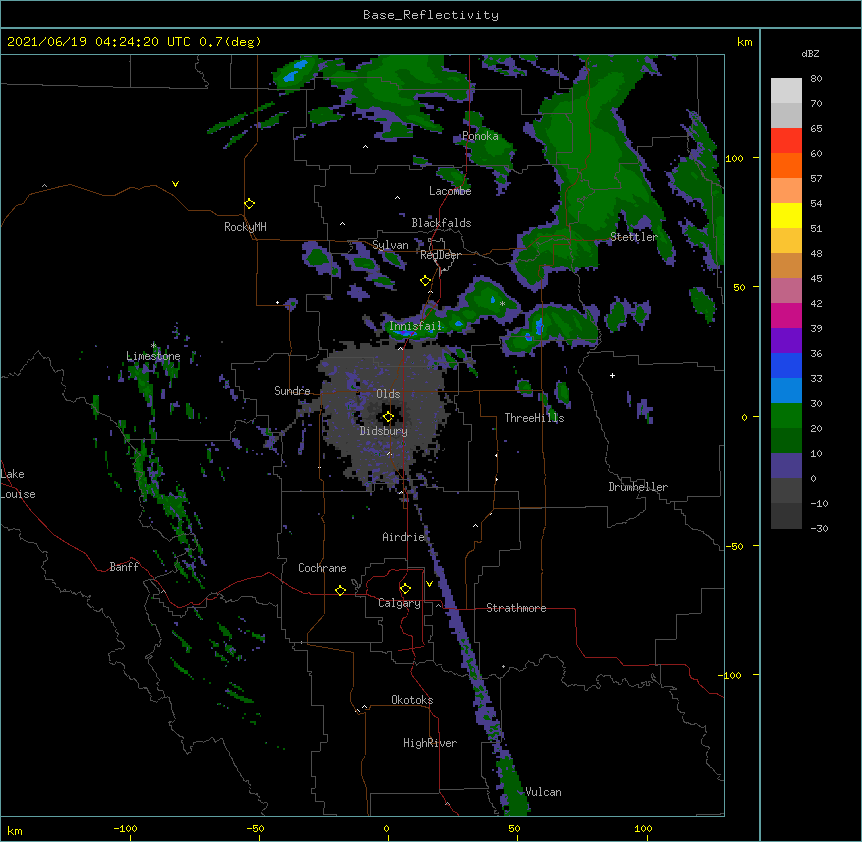Viewport: 862px width, 842px height.
Task: Click the Blackfalds city label
Action: point(441,223)
